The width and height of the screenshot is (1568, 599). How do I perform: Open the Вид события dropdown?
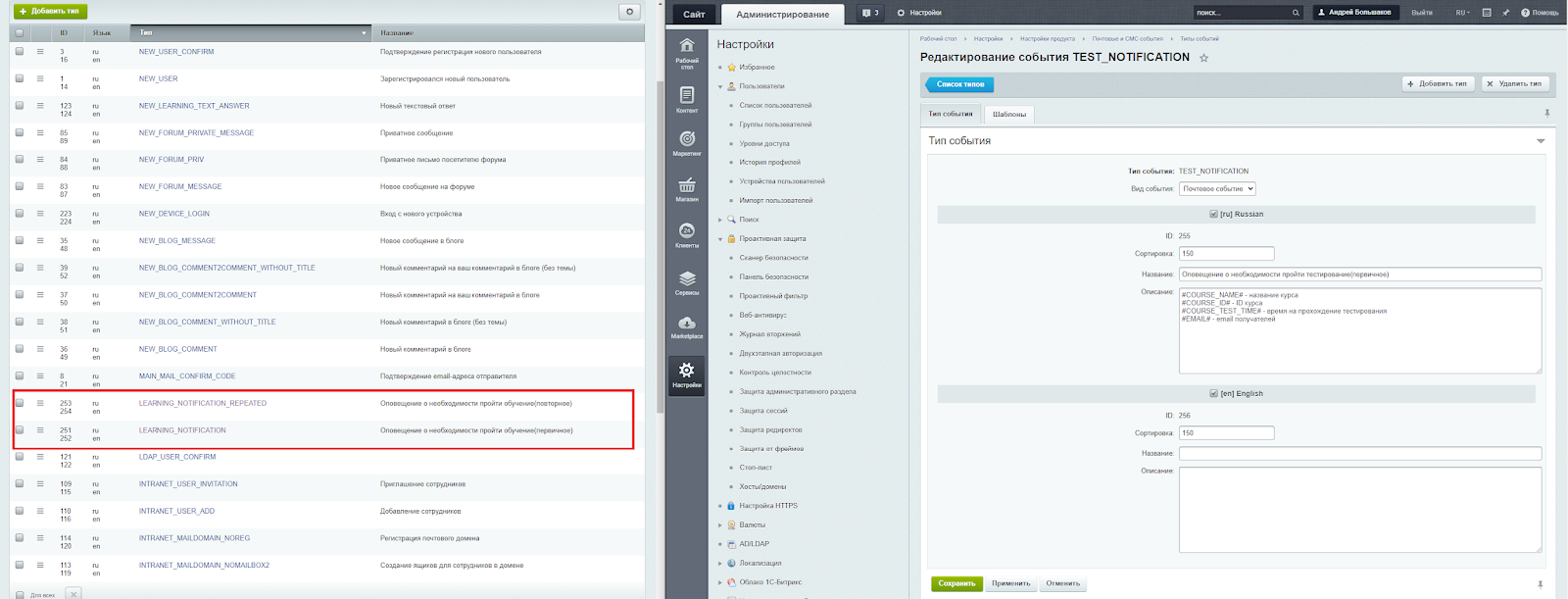pyautogui.click(x=1217, y=188)
